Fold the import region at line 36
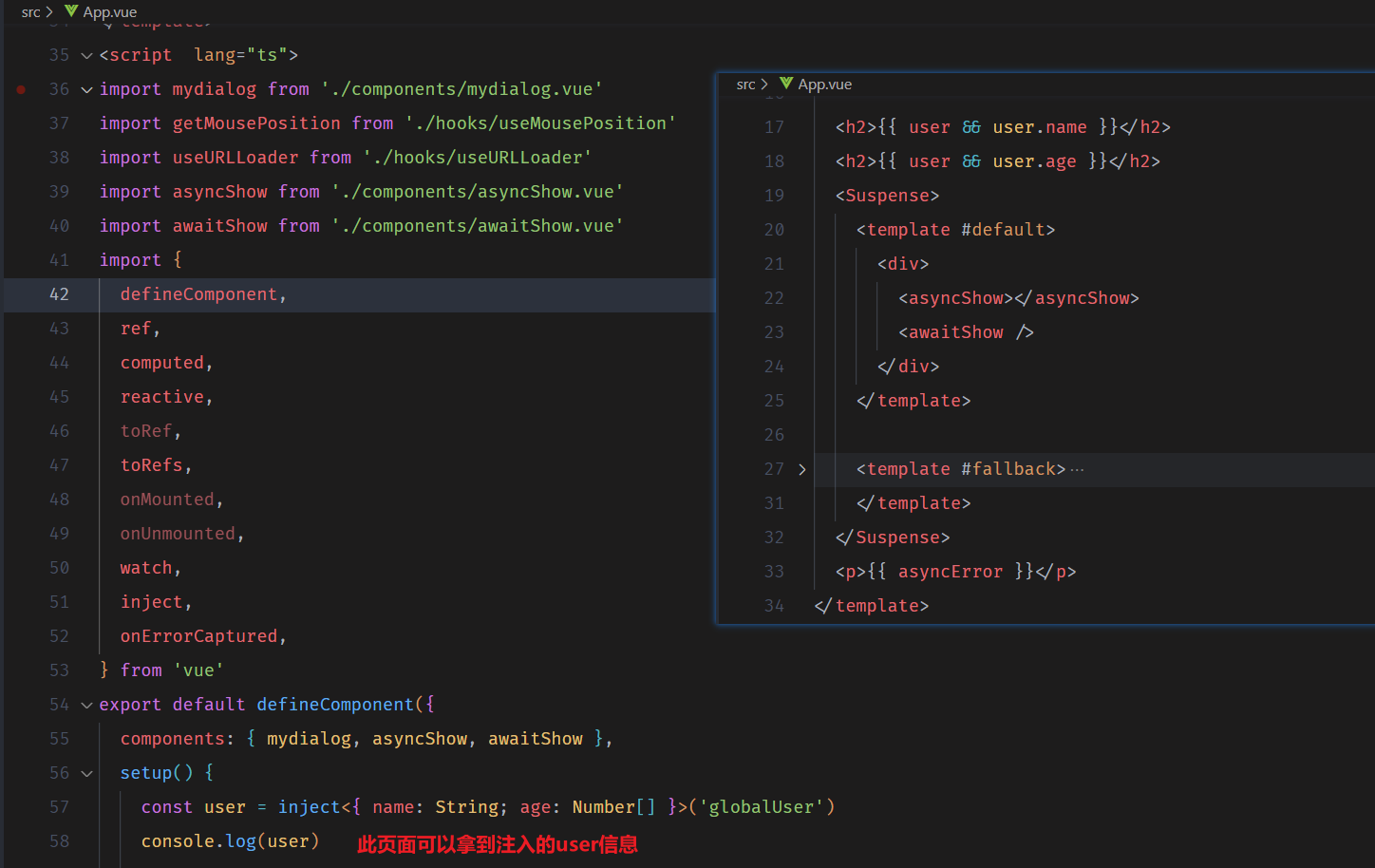 coord(86,89)
